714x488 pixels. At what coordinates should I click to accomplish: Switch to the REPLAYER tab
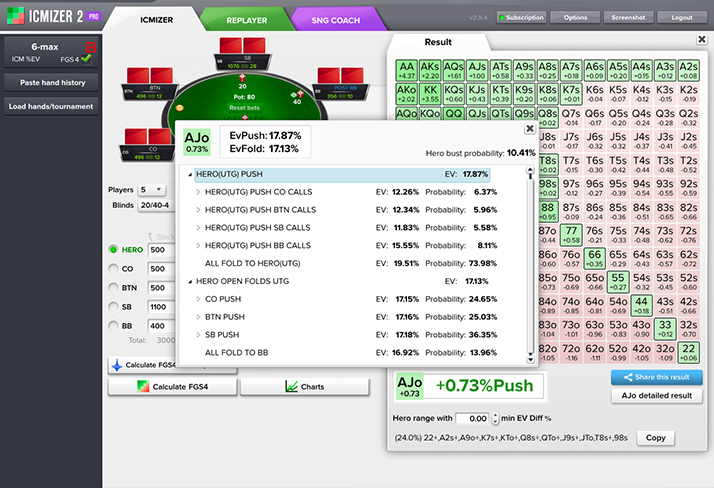(247, 20)
